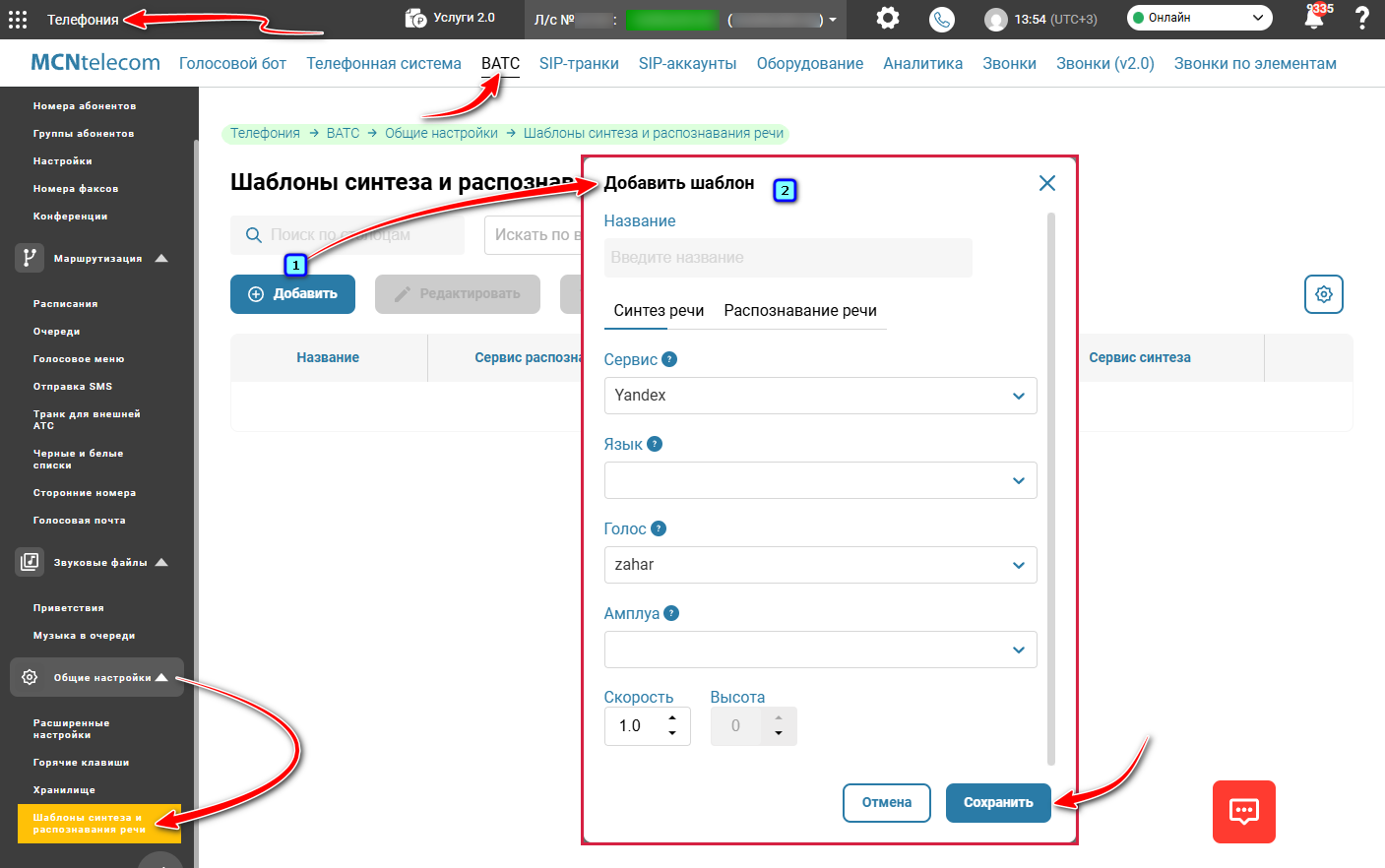Click Телефония breadcrumb link
The height and width of the screenshot is (868, 1385).
pos(265,133)
